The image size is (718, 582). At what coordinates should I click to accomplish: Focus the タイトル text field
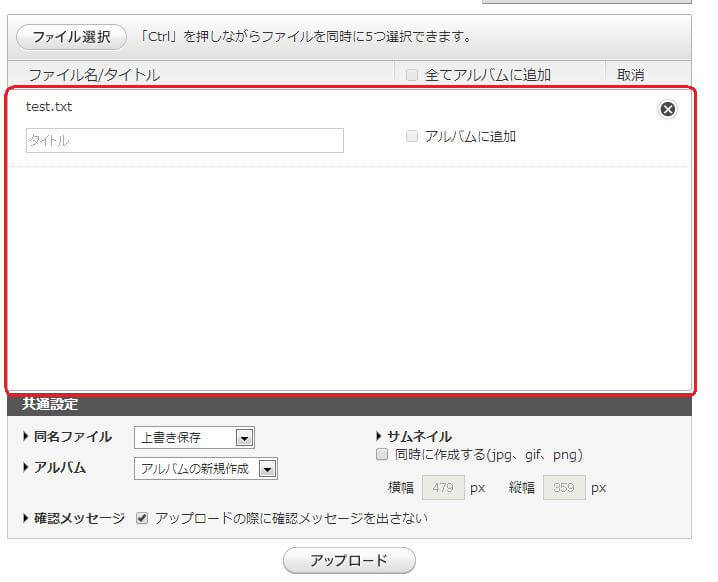pos(184,141)
